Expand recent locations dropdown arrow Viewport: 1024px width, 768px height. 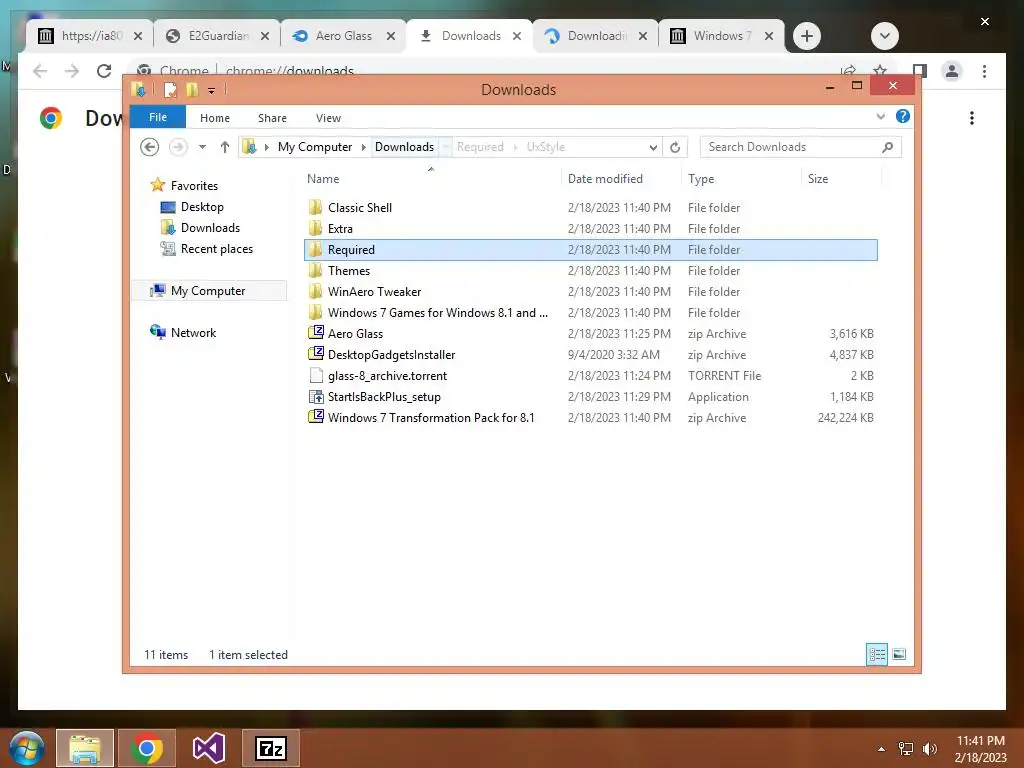pos(202,147)
